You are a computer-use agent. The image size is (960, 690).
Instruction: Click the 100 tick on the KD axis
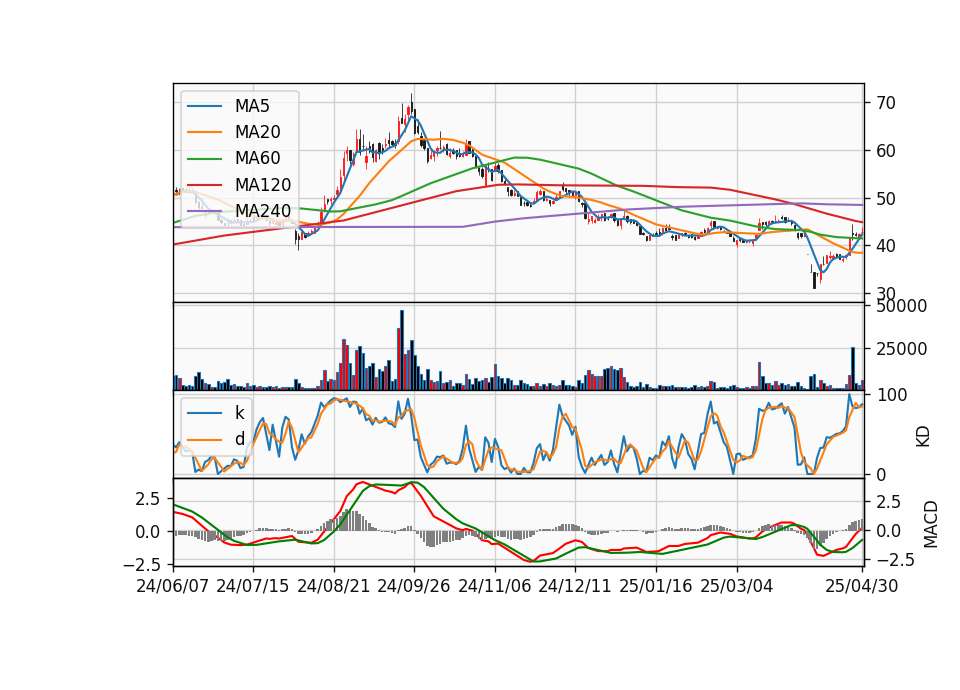pos(891,395)
